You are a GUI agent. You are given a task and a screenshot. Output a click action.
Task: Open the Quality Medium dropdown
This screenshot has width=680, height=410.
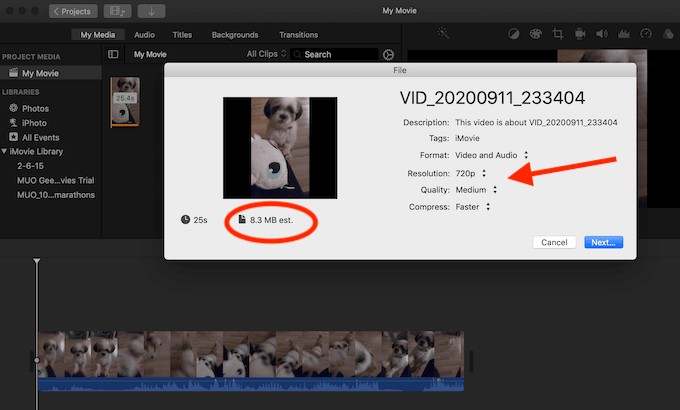(476, 190)
